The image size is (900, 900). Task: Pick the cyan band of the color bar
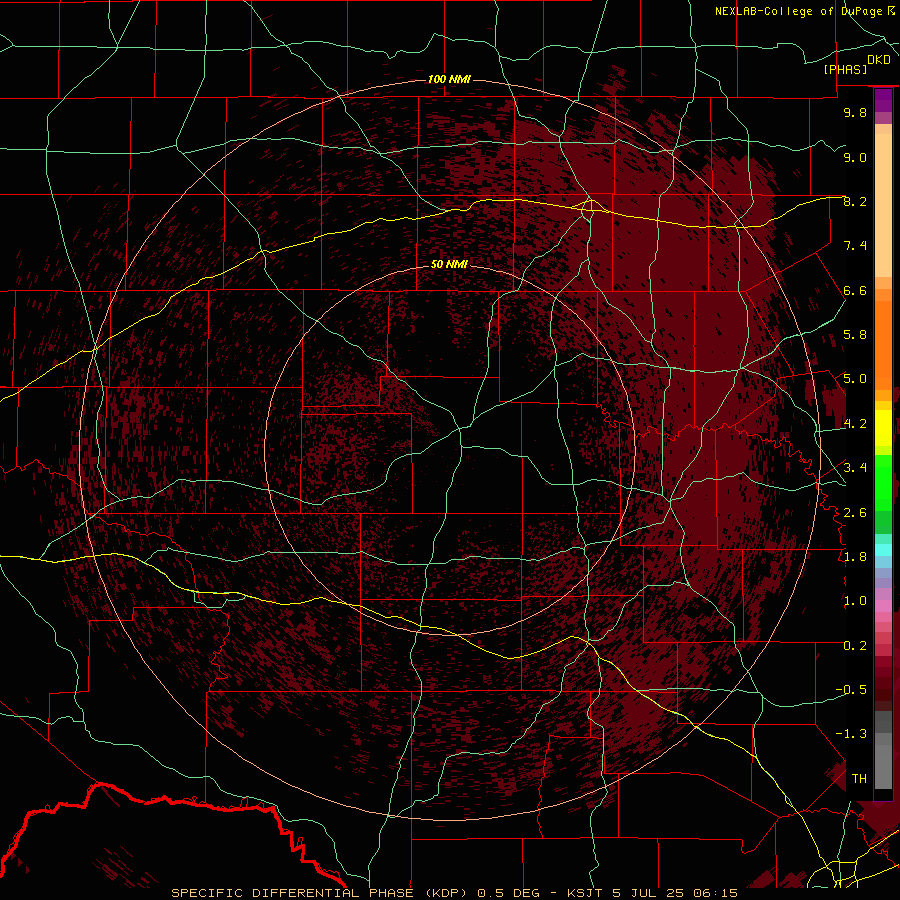tap(883, 550)
